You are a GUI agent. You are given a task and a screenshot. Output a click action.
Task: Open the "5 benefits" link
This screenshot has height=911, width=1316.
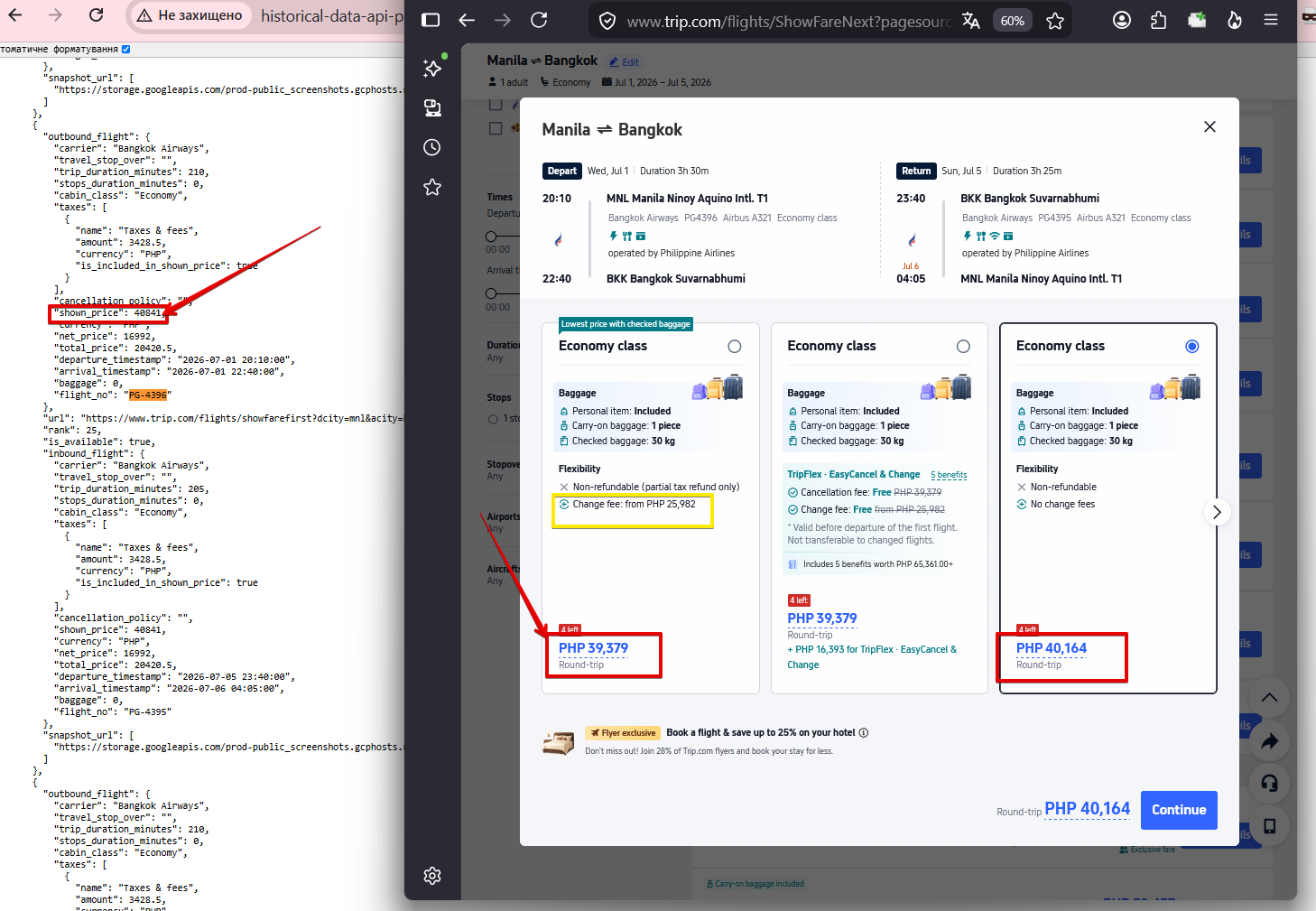(x=949, y=475)
